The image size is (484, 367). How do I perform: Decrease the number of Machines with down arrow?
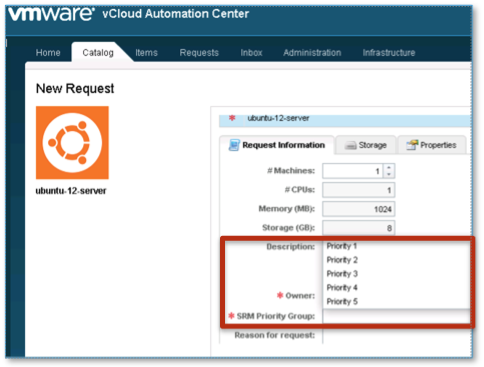[389, 174]
